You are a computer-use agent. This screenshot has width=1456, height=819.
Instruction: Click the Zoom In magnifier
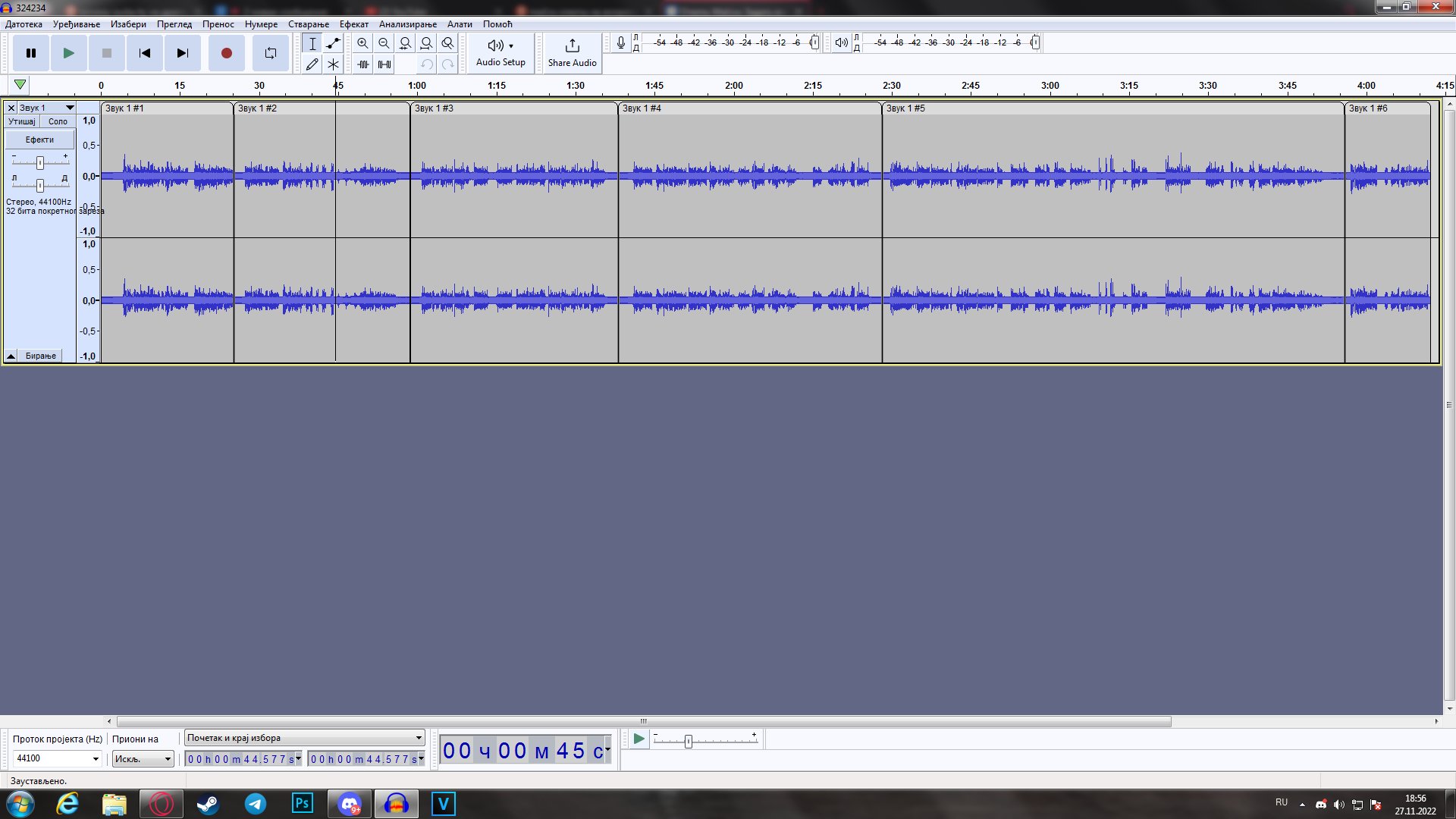click(x=363, y=43)
